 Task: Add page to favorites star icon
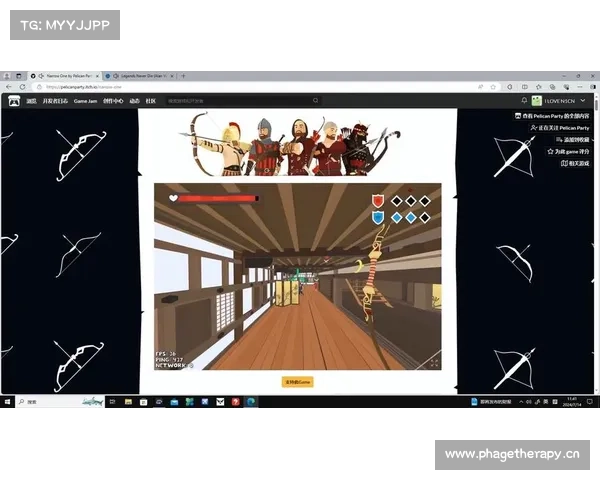click(493, 87)
